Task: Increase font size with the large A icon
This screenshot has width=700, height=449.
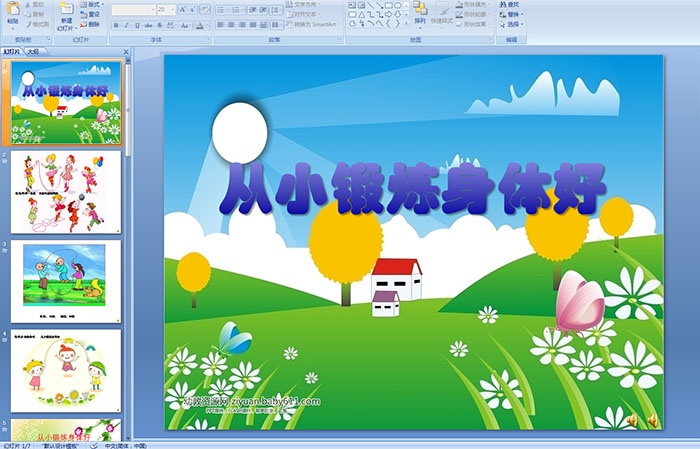Action: point(183,9)
